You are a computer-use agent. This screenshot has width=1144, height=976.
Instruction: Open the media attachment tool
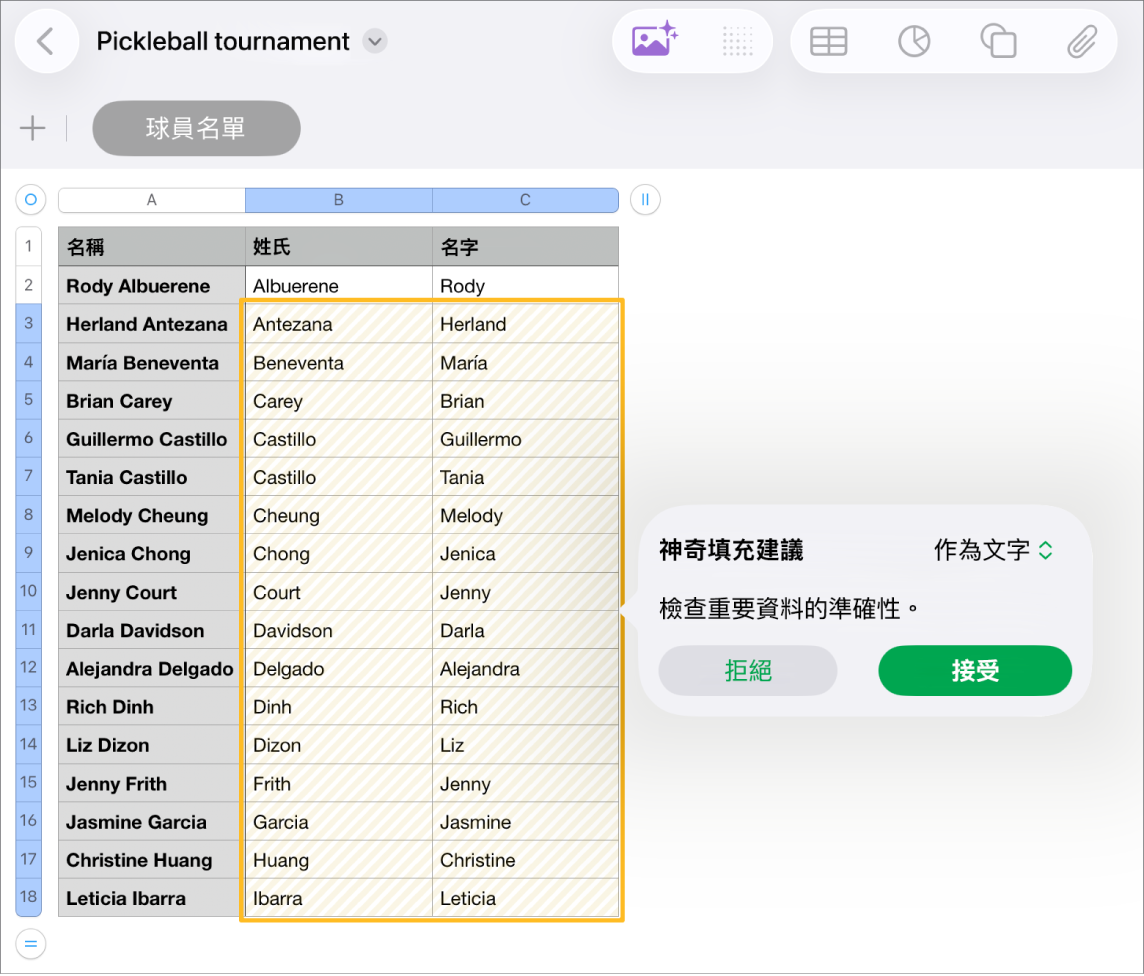point(1083,41)
